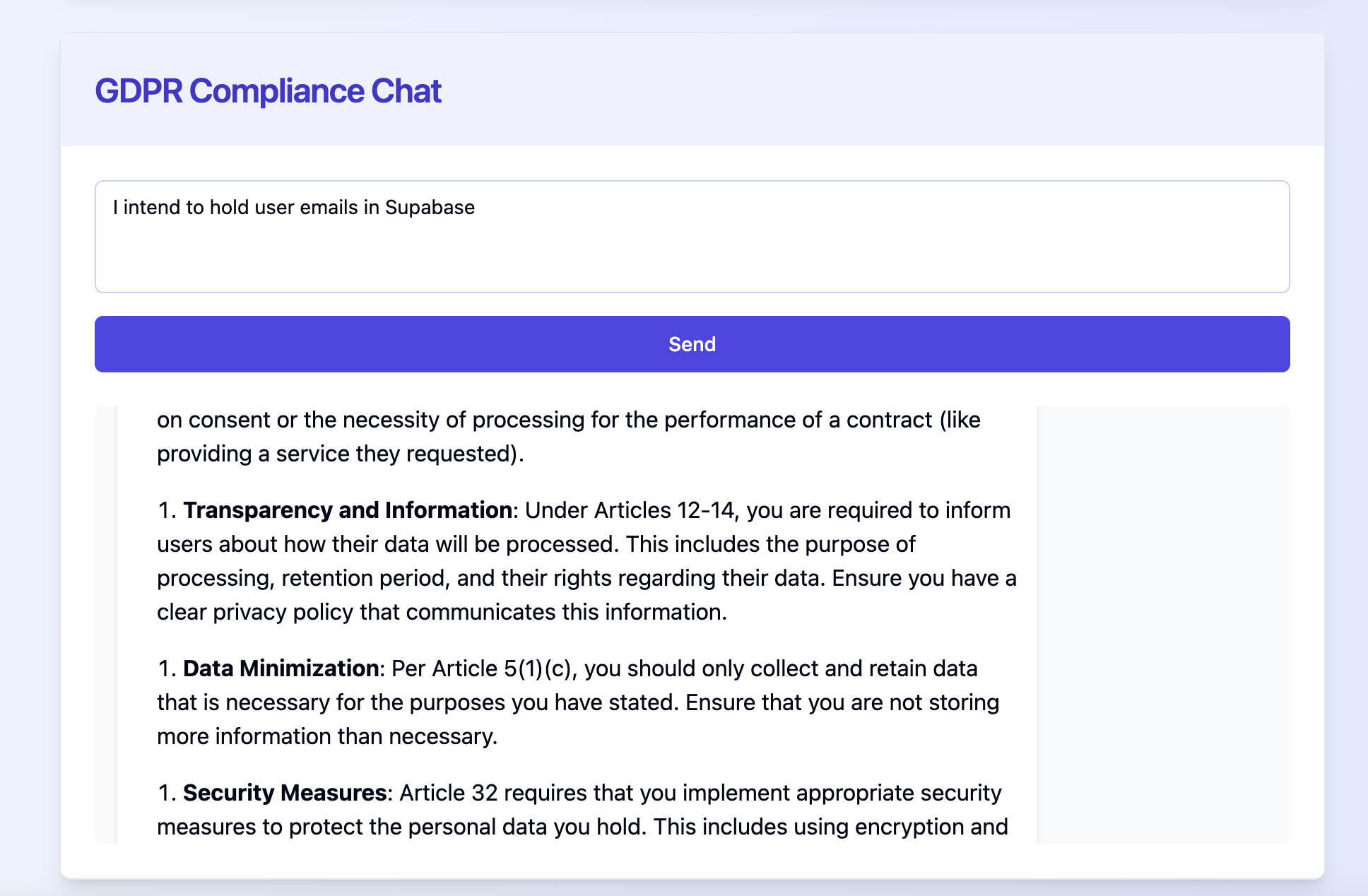
Task: Click the bold Transparency and Information heading
Action: (x=348, y=510)
